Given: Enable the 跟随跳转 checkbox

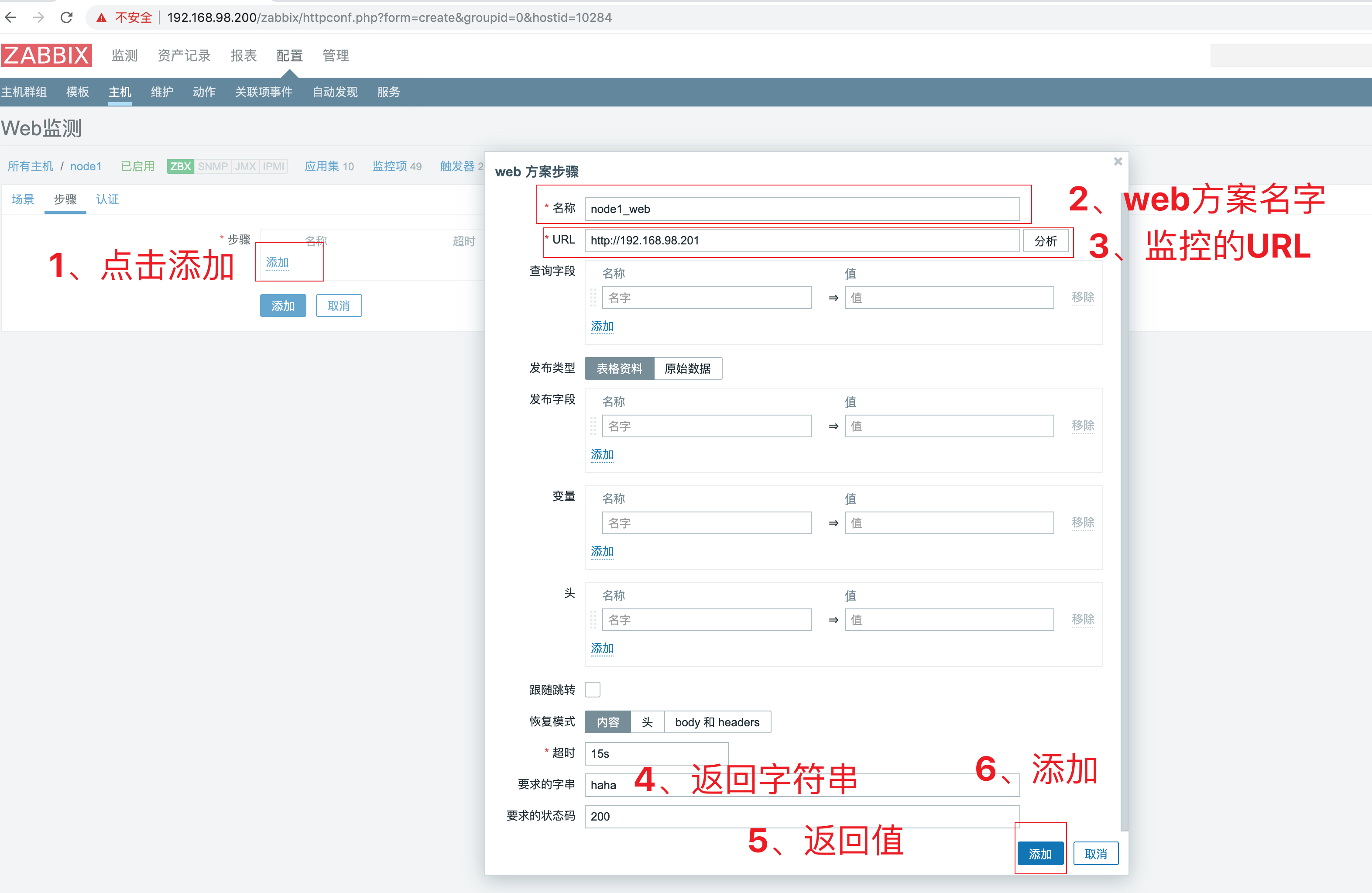Looking at the screenshot, I should click(x=592, y=690).
